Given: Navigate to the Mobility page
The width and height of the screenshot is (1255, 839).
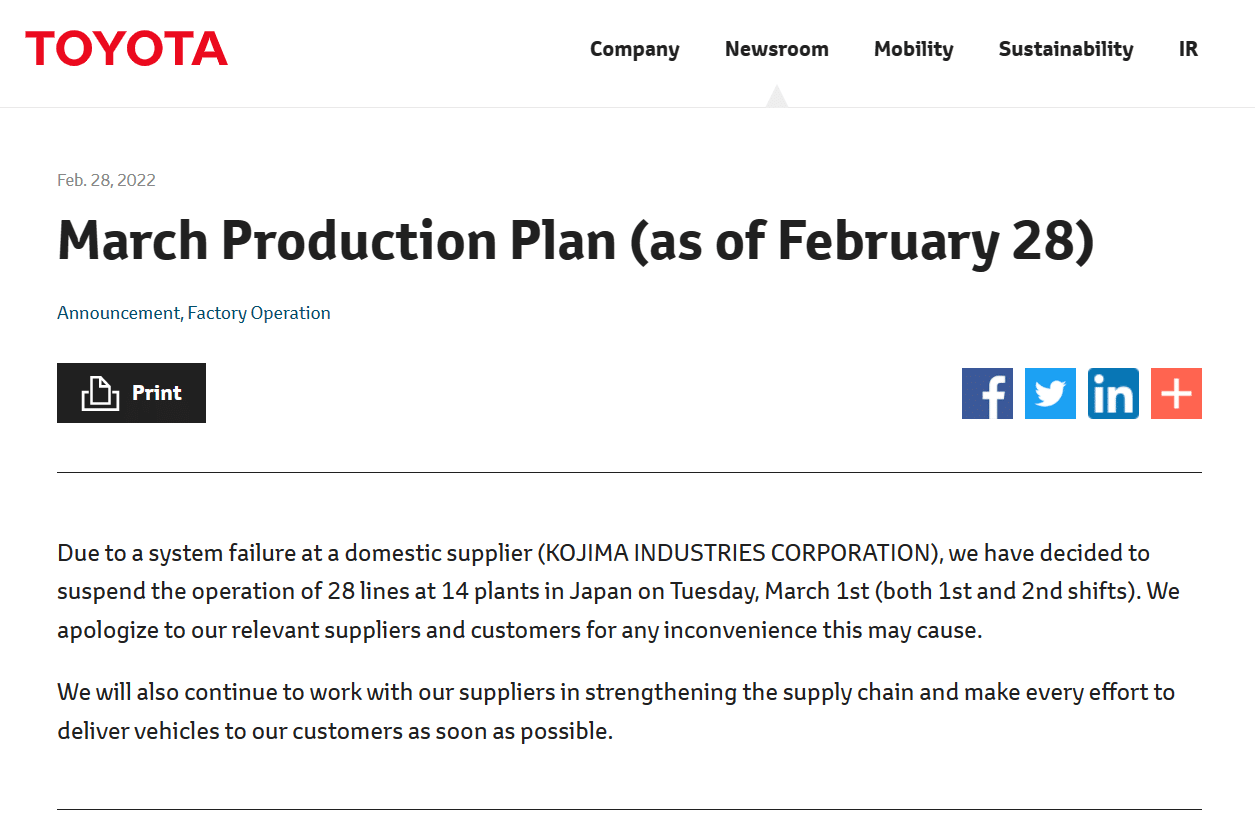Looking at the screenshot, I should pos(913,48).
